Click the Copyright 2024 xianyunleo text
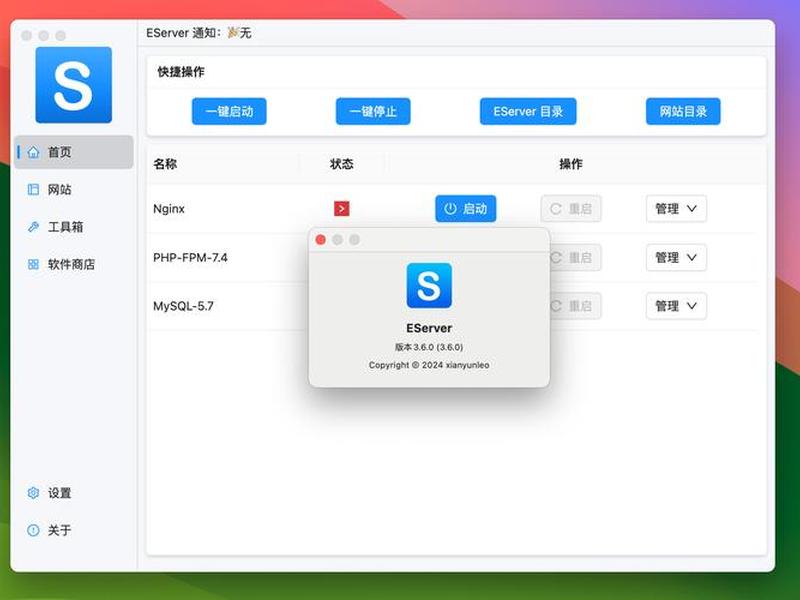Screen dimensions: 800x600 [x=429, y=365]
